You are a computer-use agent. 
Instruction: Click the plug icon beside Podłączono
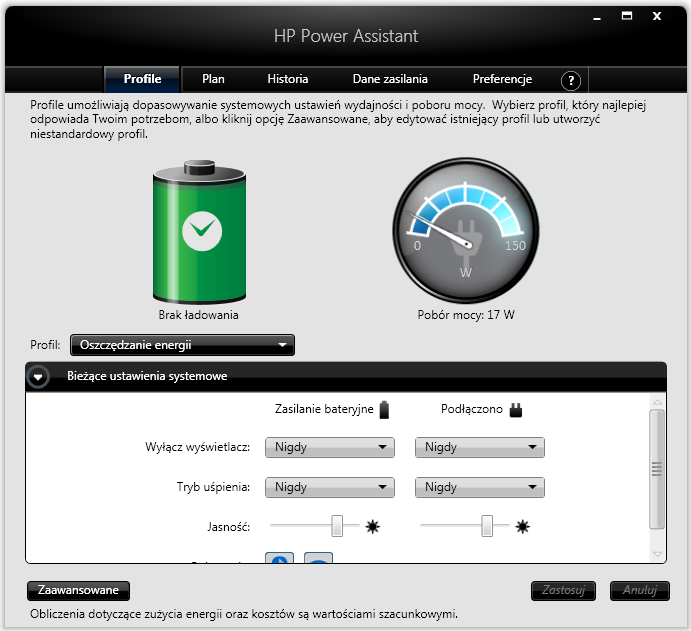tap(516, 410)
